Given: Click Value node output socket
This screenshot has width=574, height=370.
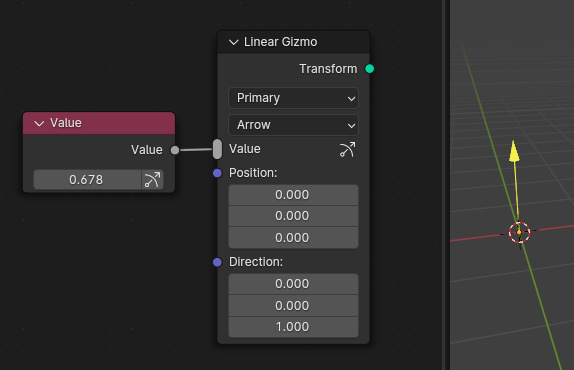Looking at the screenshot, I should [175, 150].
